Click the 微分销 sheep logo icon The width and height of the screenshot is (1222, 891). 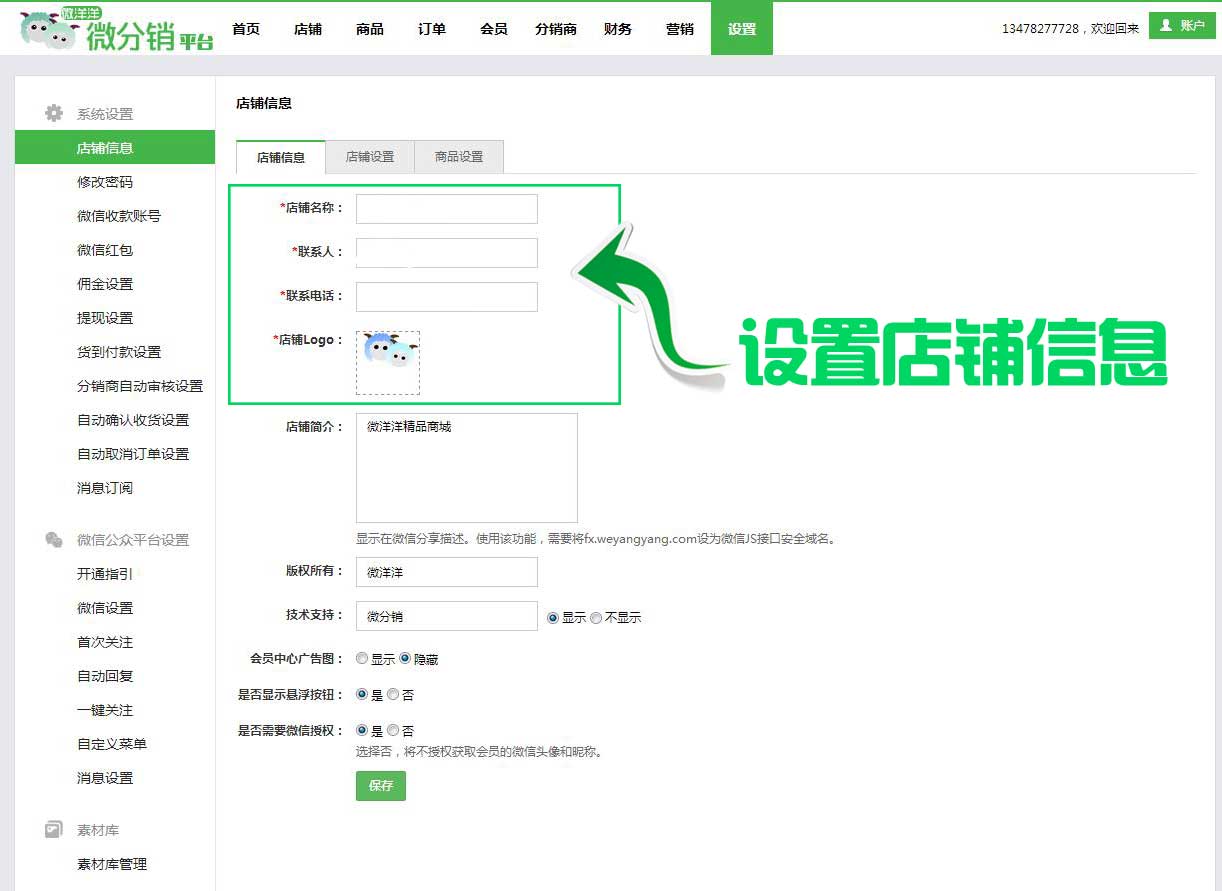click(50, 31)
